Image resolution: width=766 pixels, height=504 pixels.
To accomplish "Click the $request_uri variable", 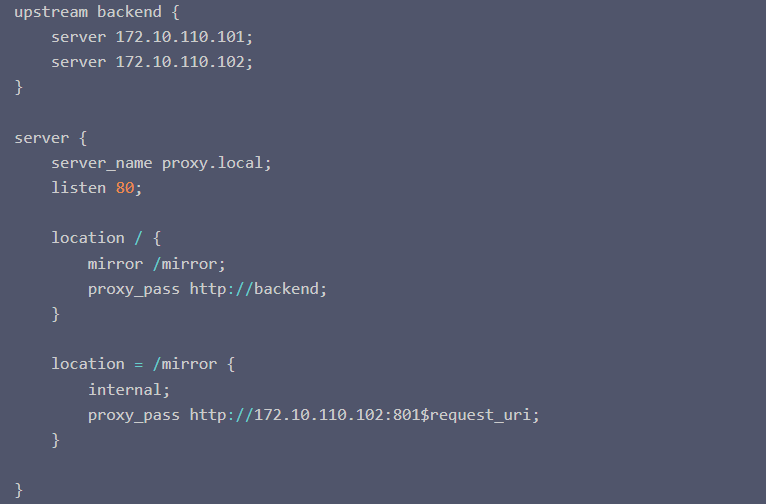I will pos(480,414).
